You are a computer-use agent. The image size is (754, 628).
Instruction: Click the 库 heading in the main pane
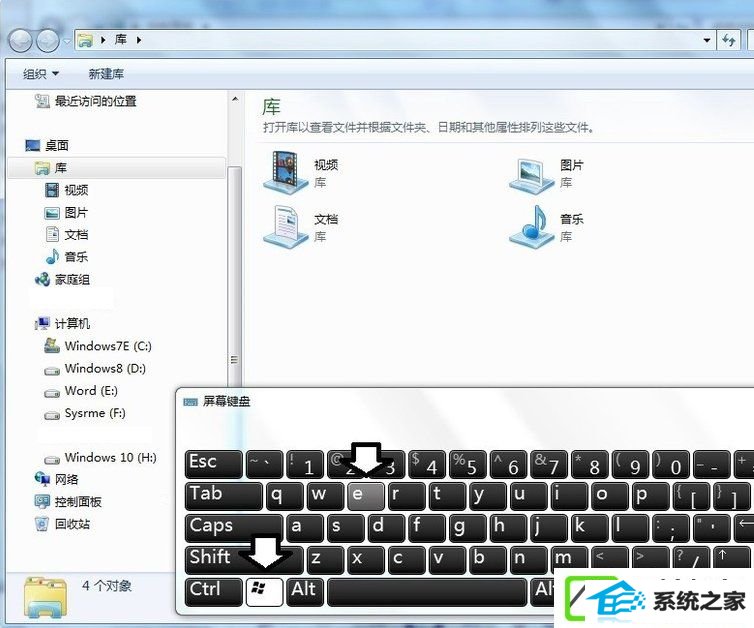tap(271, 107)
